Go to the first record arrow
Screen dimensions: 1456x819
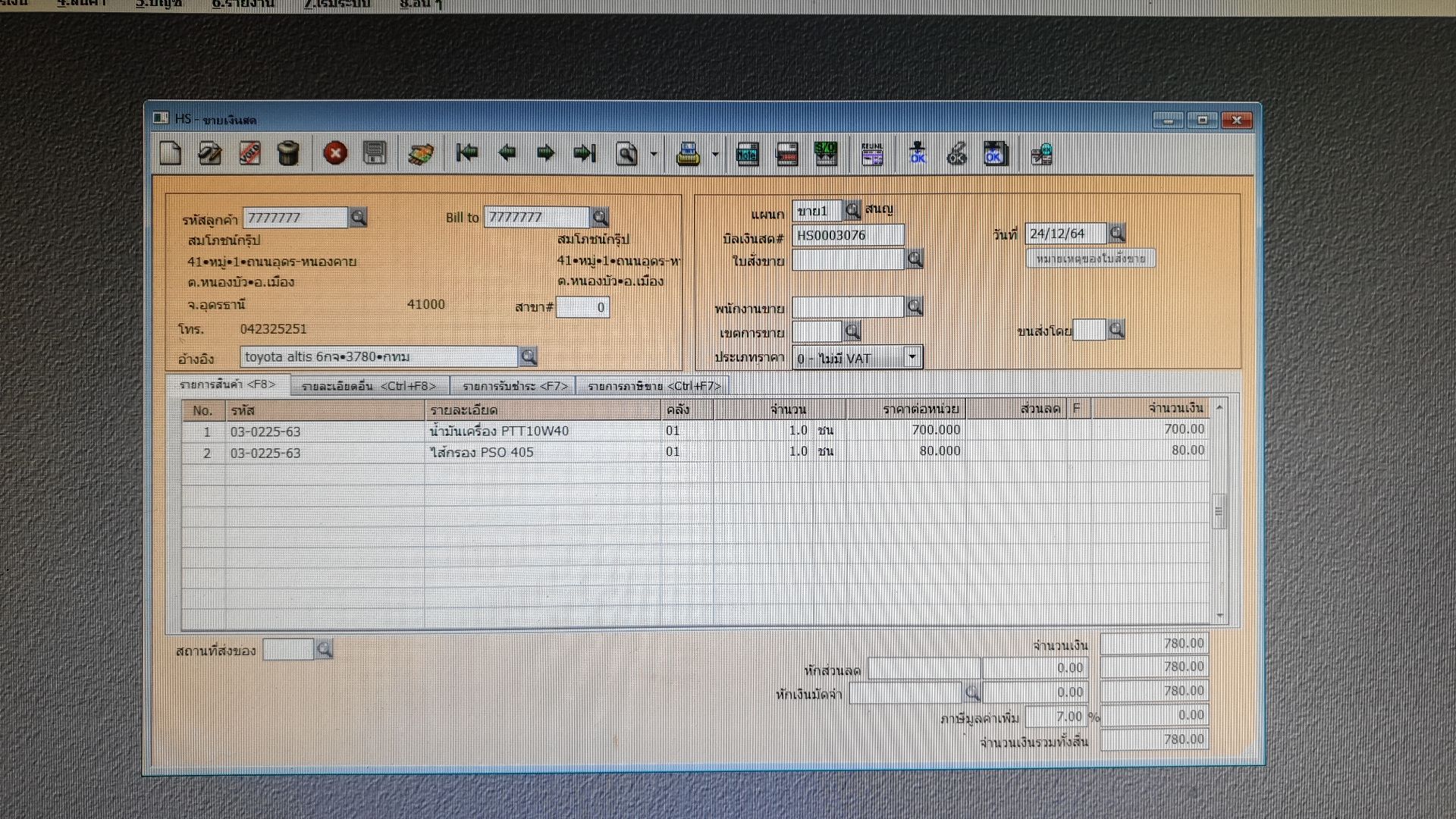(467, 153)
